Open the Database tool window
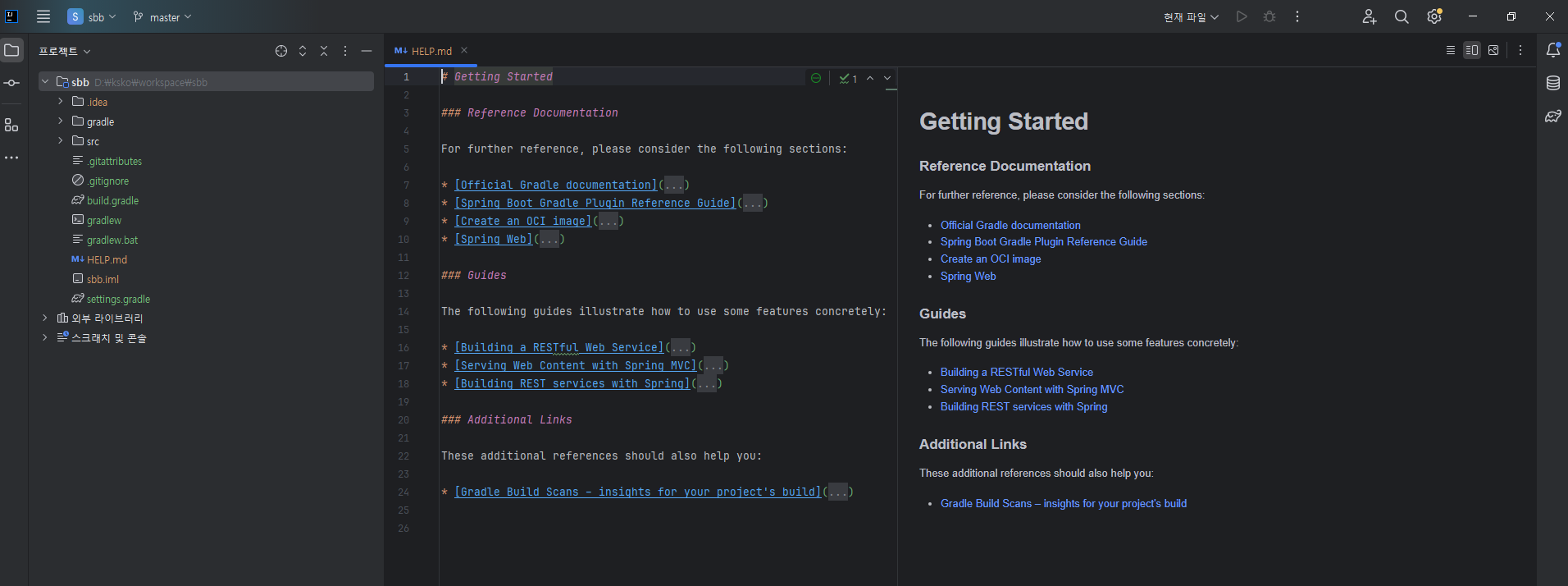 (x=1552, y=83)
